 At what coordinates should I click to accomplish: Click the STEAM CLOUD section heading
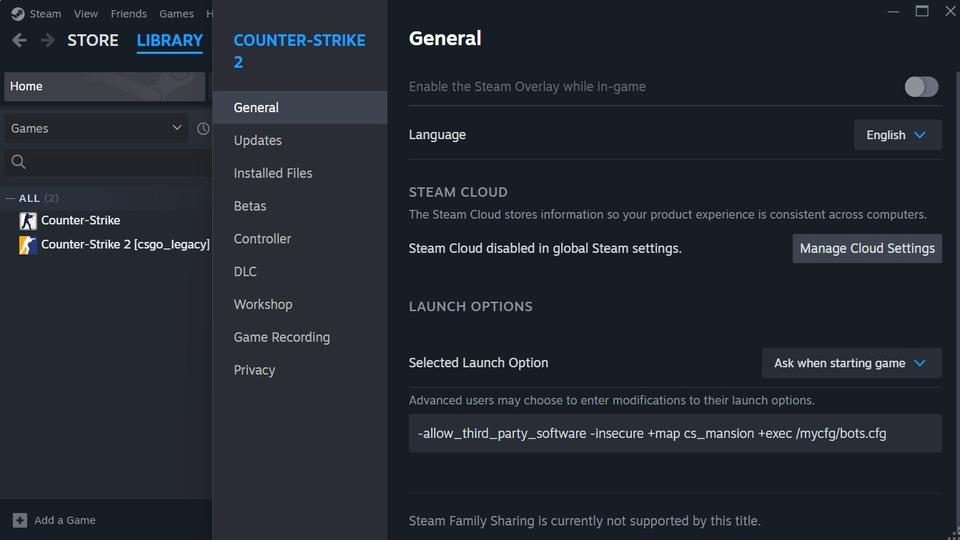point(458,192)
